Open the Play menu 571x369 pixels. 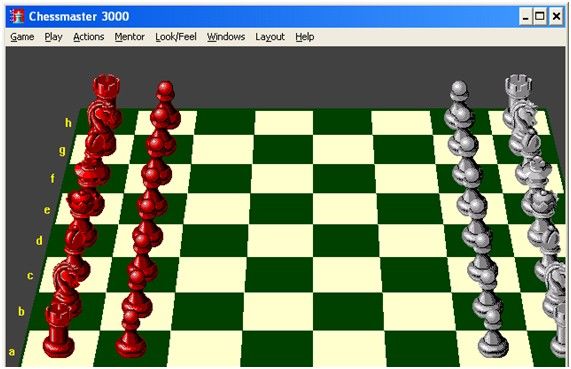point(54,37)
